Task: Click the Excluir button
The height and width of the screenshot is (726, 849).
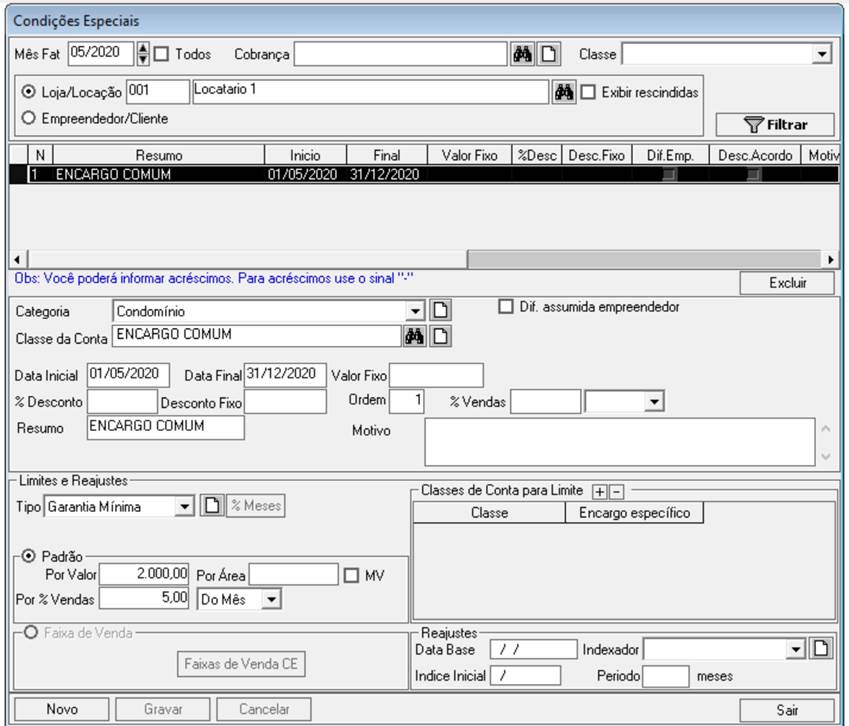Action: [x=787, y=283]
